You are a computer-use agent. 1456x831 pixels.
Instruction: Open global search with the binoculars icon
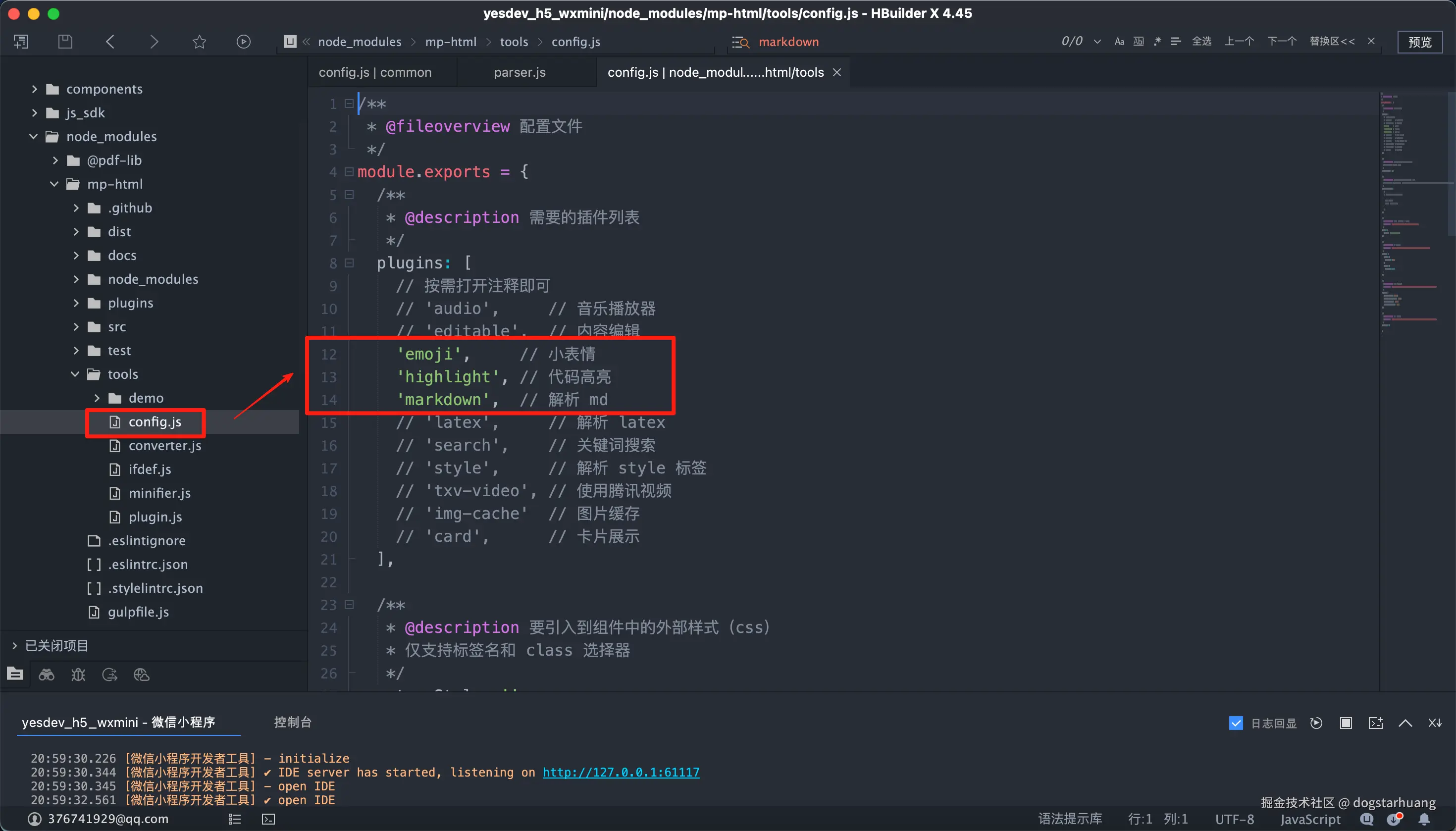tap(46, 674)
